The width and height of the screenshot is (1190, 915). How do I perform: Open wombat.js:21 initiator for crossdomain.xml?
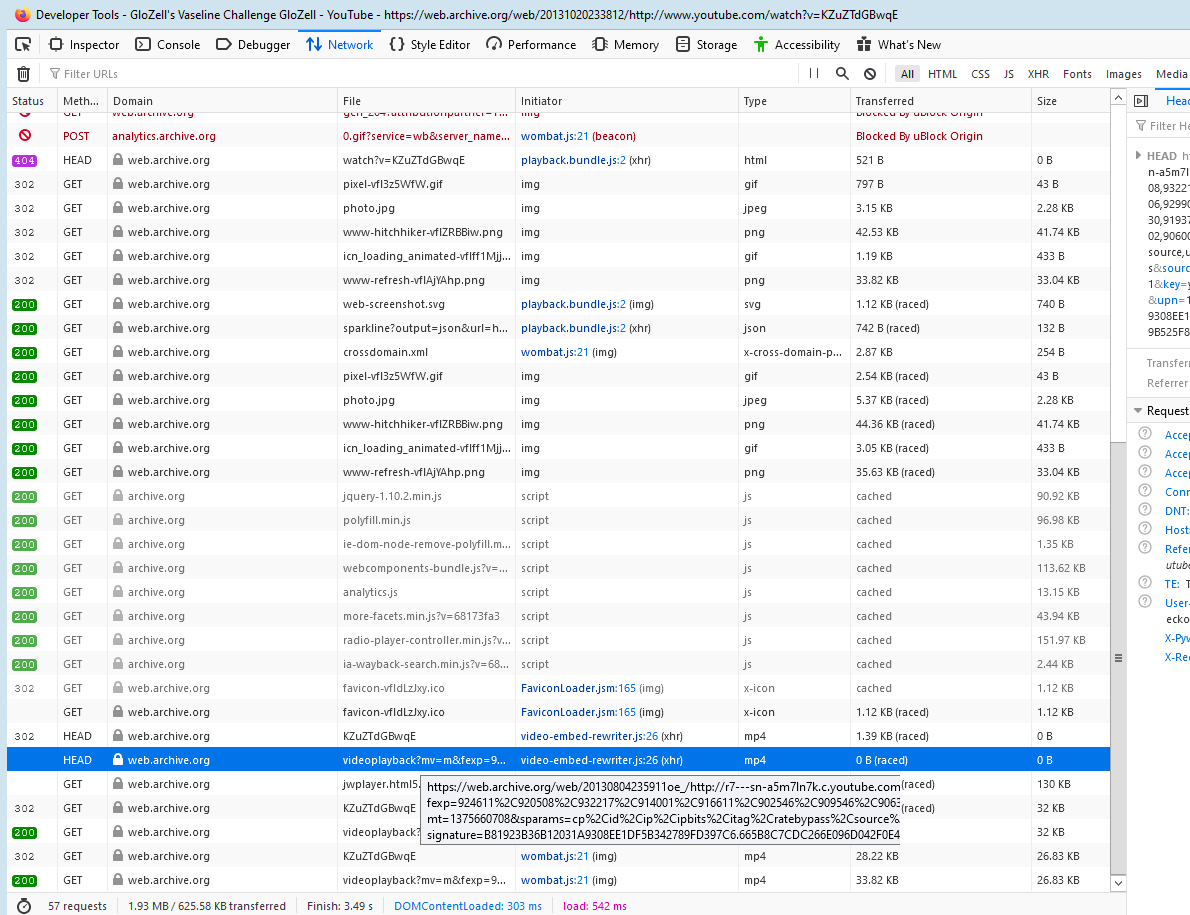554,352
